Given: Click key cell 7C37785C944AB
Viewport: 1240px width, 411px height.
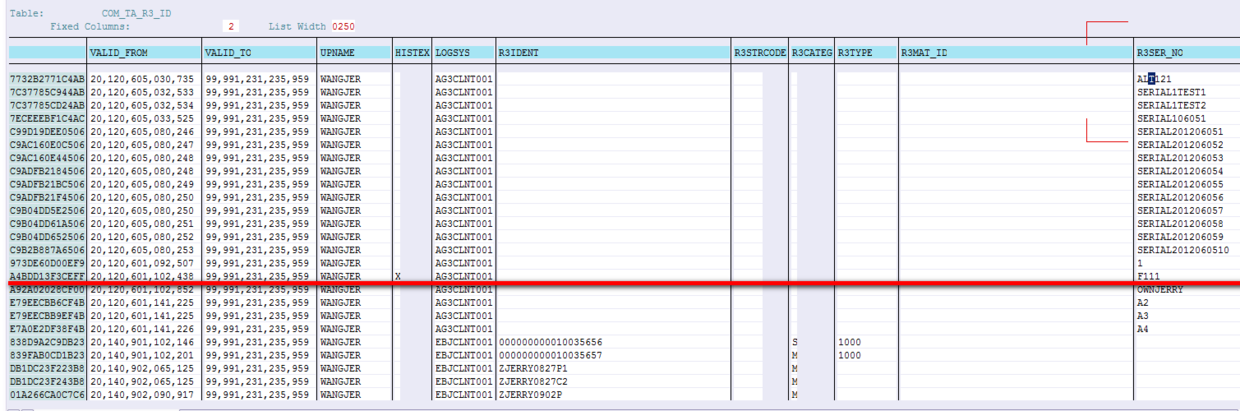Looking at the screenshot, I should 47,92.
